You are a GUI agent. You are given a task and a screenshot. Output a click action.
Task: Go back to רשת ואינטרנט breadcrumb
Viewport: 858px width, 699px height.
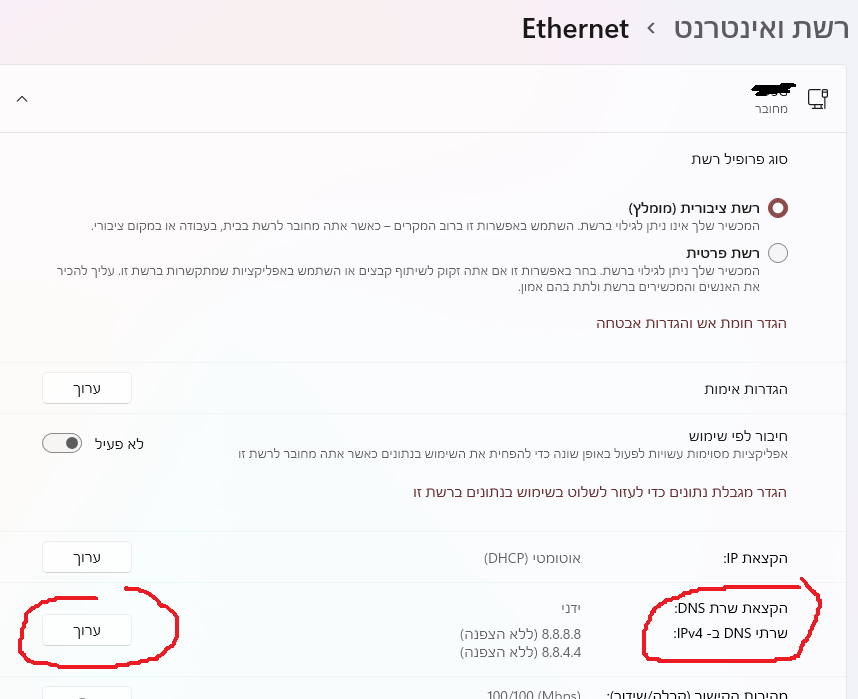click(758, 28)
